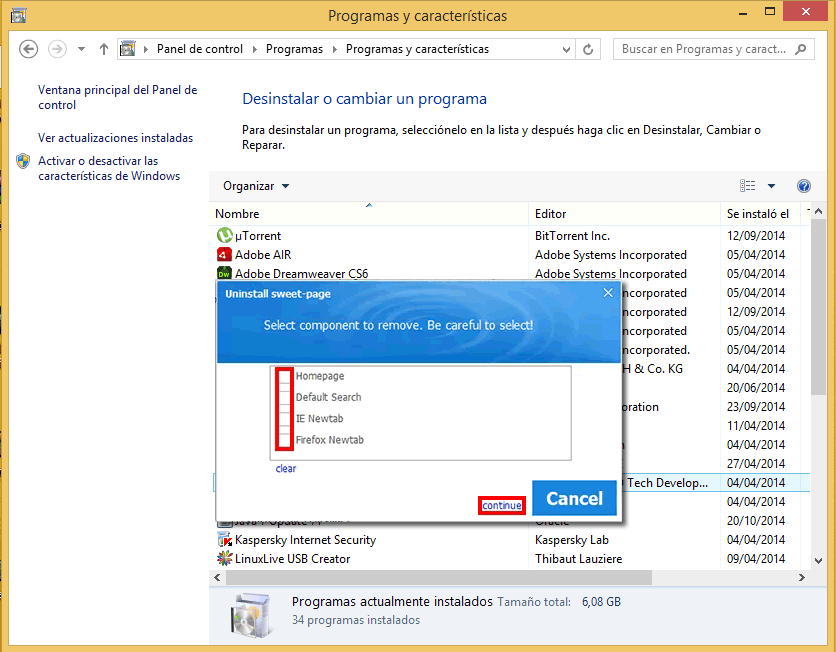Click the Cancel button
The image size is (836, 652).
pos(574,498)
